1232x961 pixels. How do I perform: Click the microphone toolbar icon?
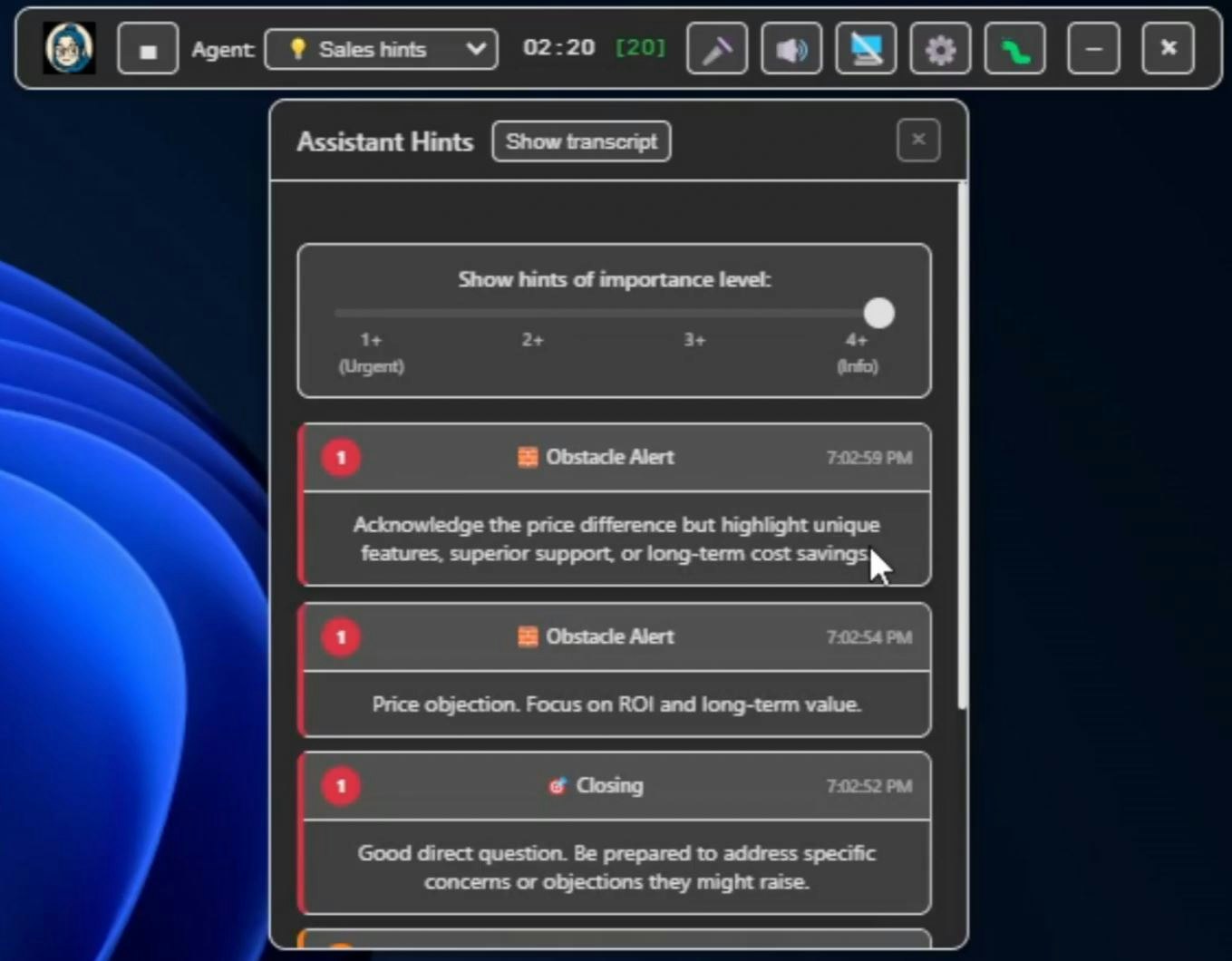point(717,49)
